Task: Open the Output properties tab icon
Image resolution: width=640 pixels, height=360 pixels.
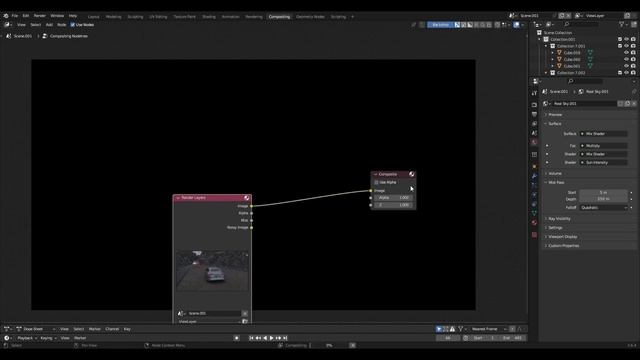Action: coord(534,114)
